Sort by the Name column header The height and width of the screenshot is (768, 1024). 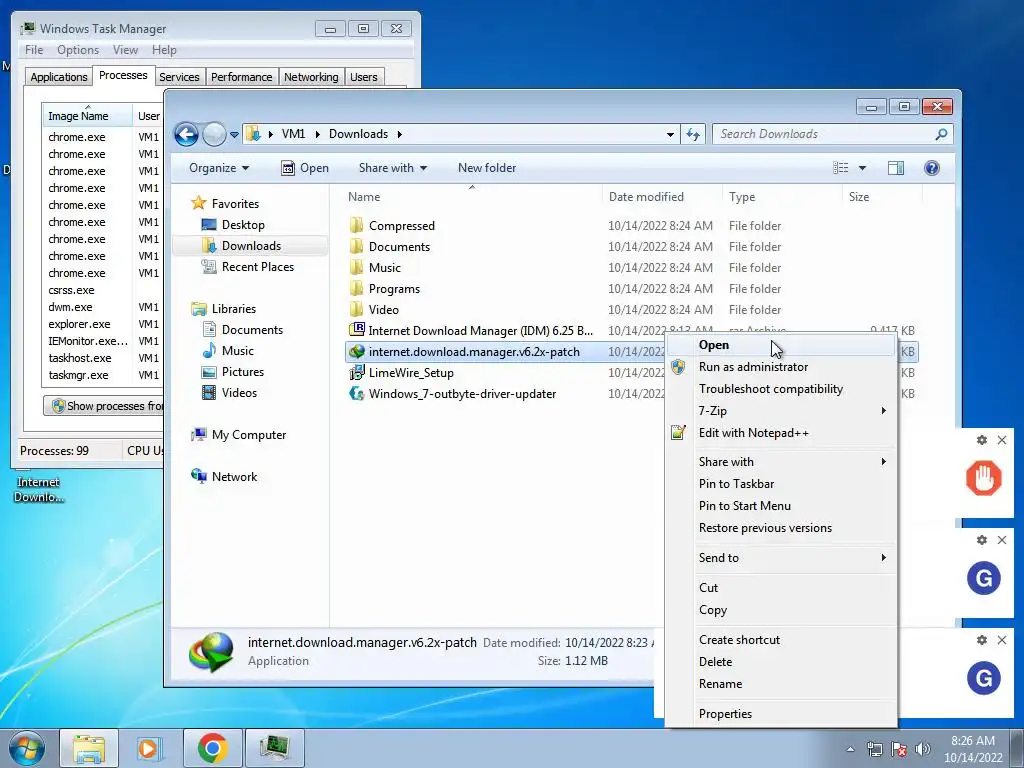pyautogui.click(x=472, y=197)
